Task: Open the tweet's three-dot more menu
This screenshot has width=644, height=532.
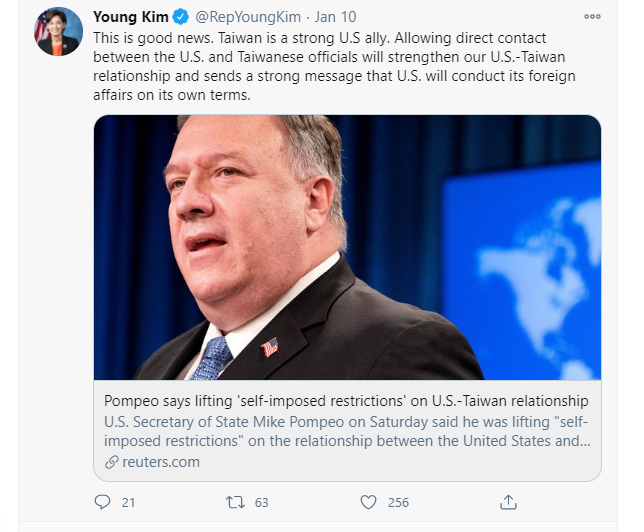Action: (x=592, y=16)
